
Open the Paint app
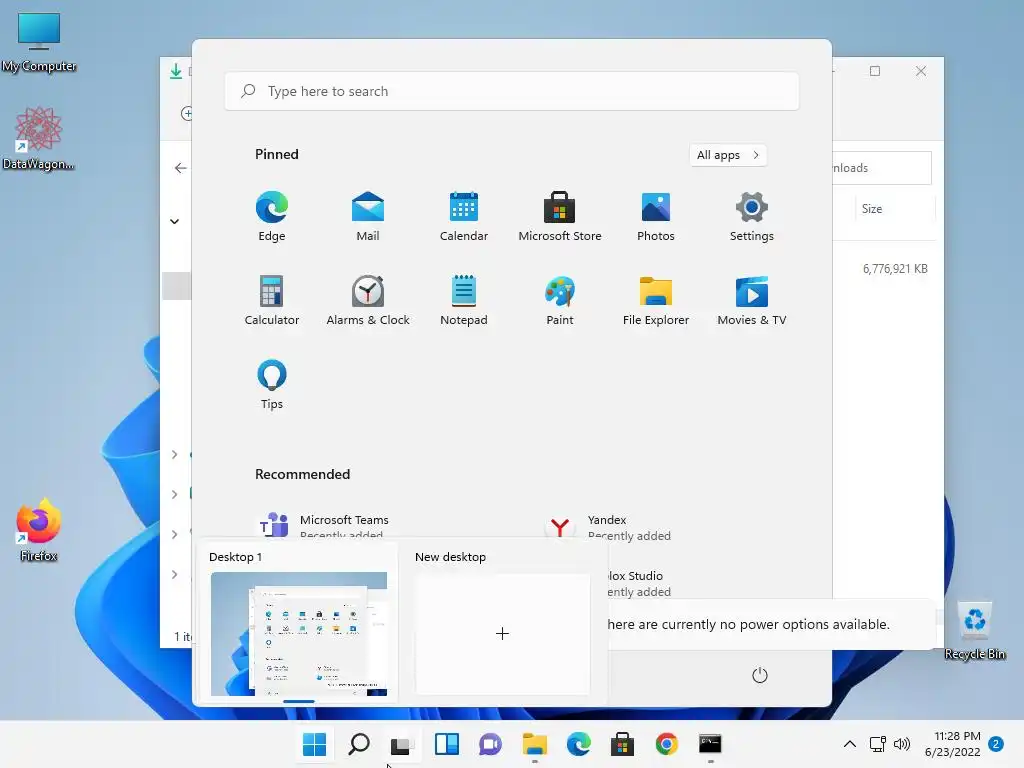pyautogui.click(x=560, y=300)
